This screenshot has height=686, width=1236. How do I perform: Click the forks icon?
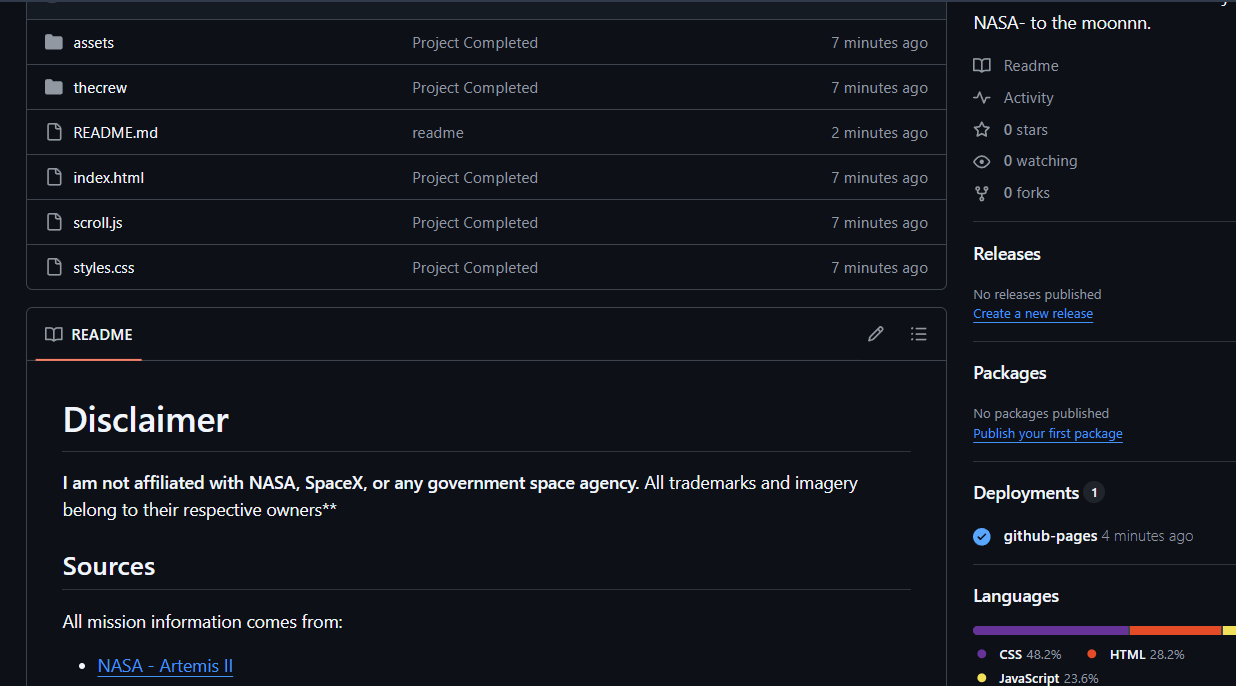(982, 193)
